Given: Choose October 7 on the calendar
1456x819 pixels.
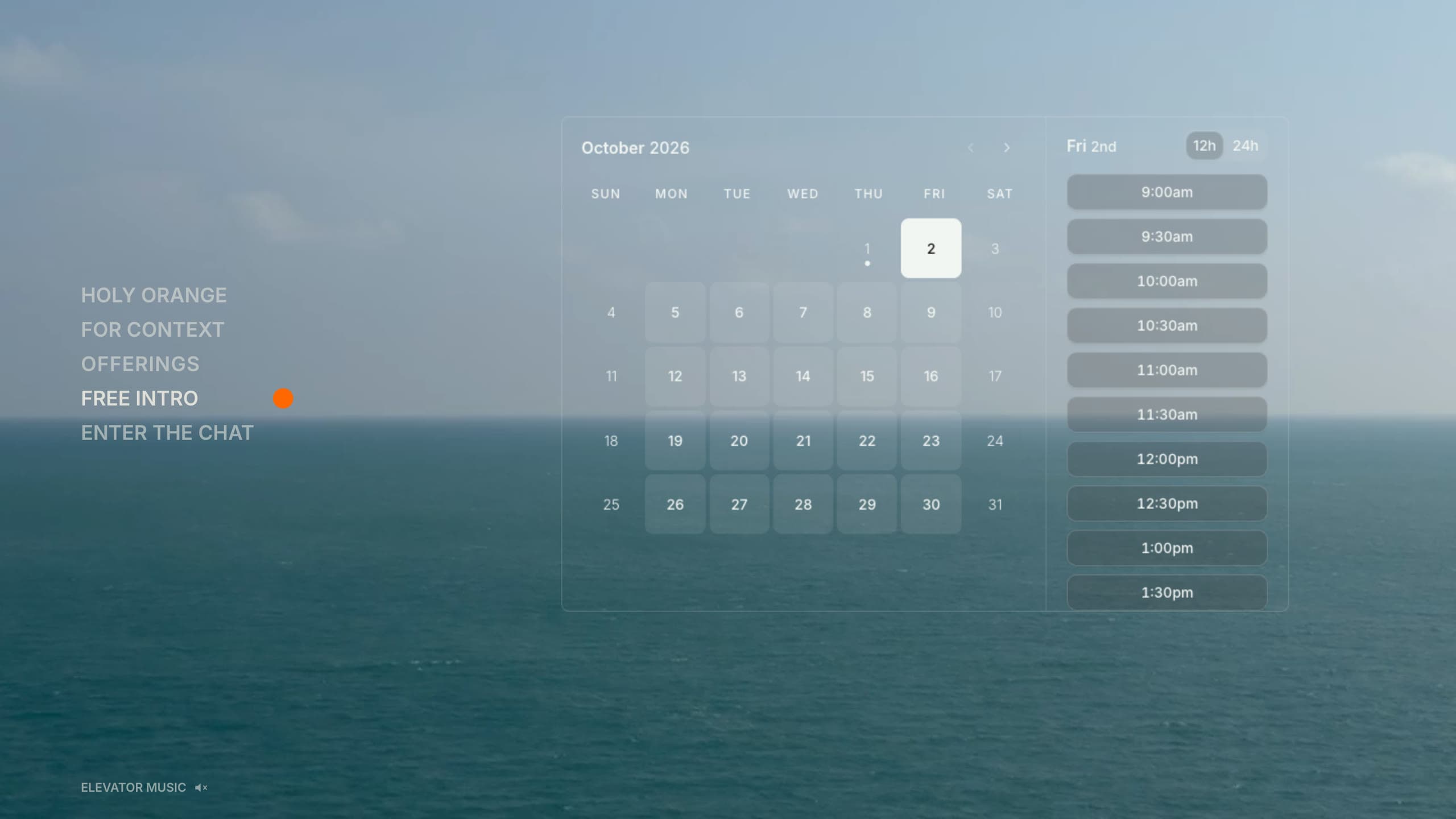Looking at the screenshot, I should [x=803, y=312].
